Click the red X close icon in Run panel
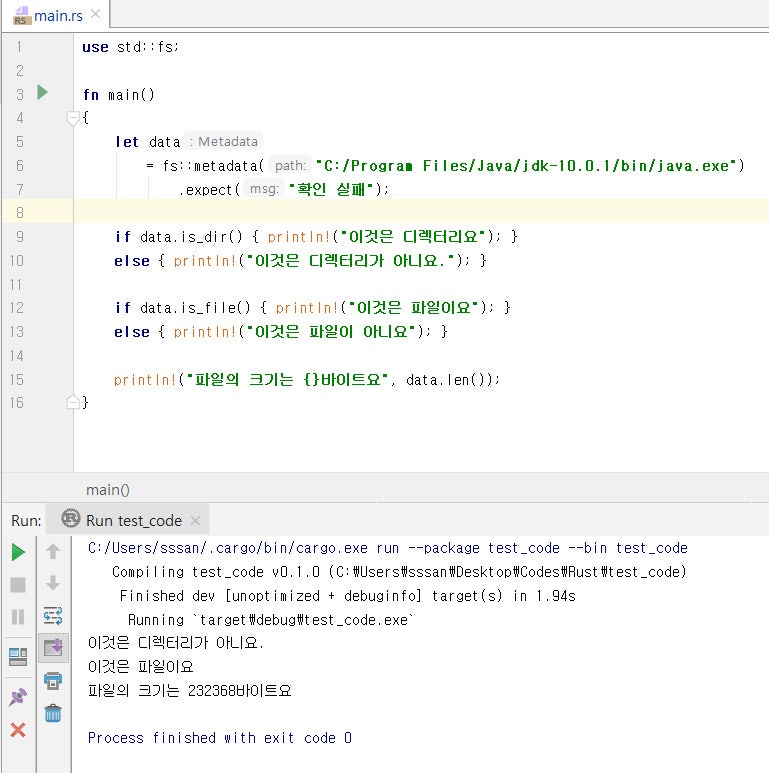 coord(18,731)
